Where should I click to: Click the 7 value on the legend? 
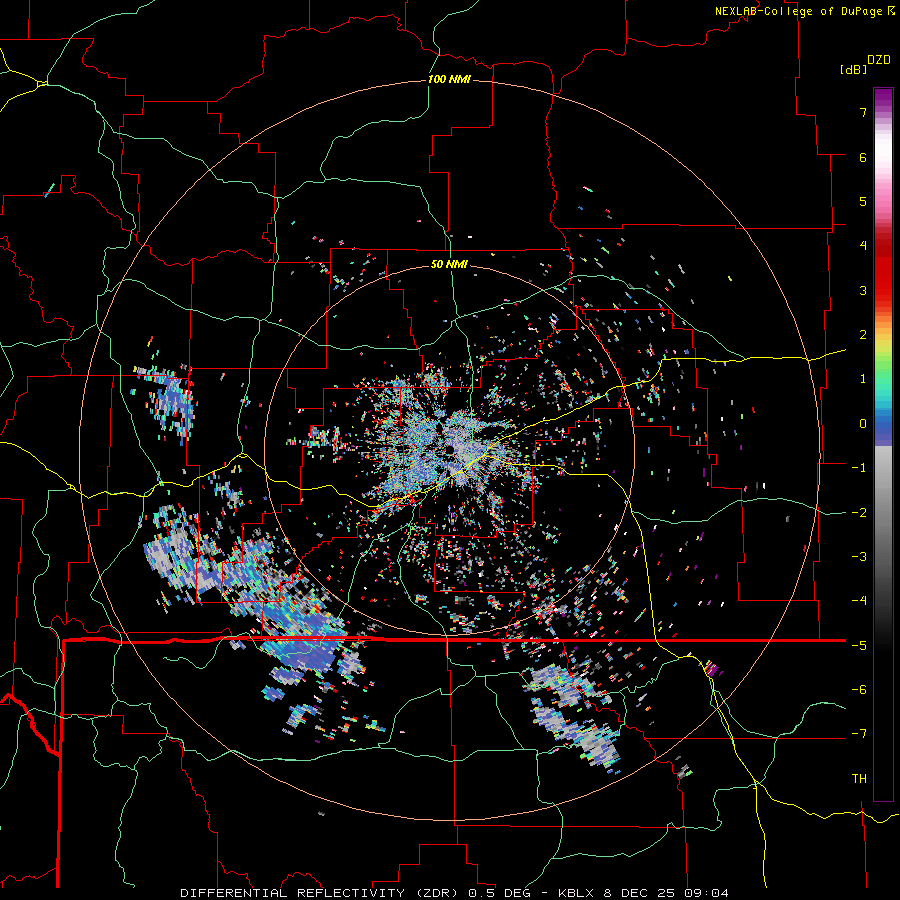[863, 112]
